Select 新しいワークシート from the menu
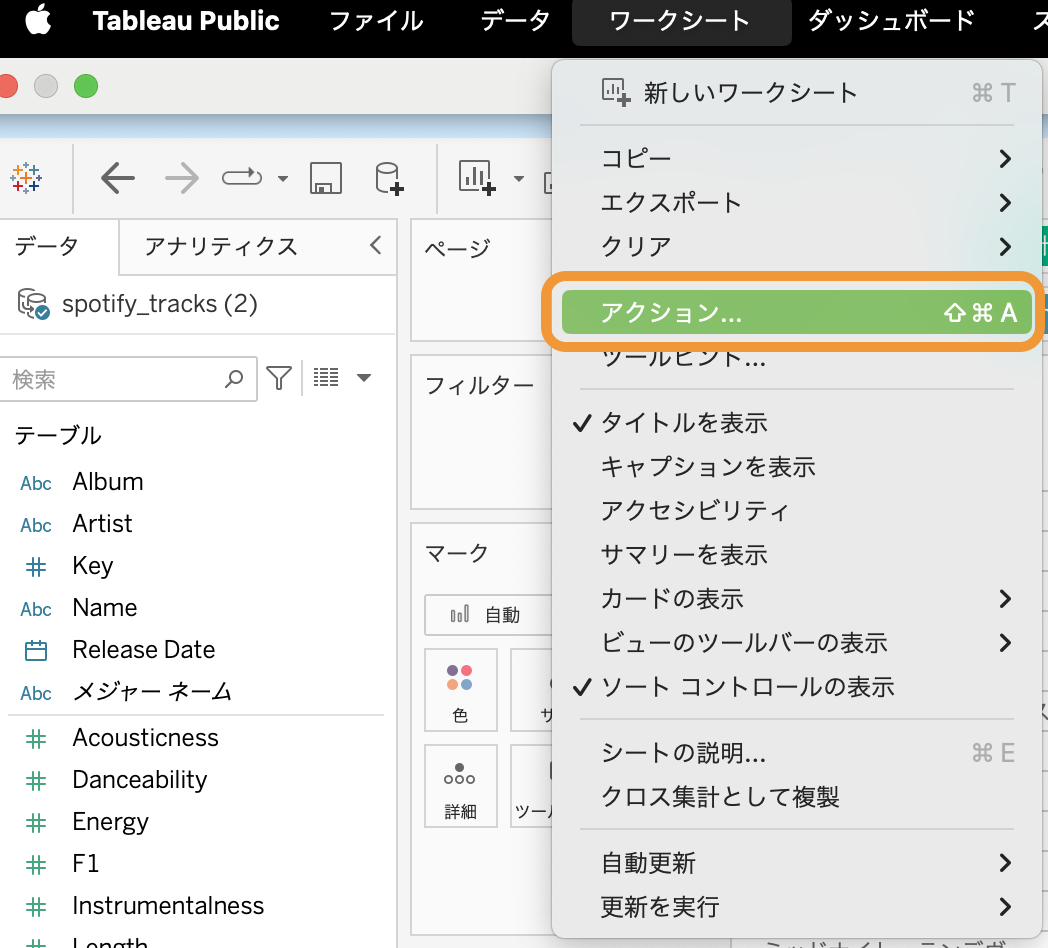Screen dimensions: 1048x948 pos(797,93)
